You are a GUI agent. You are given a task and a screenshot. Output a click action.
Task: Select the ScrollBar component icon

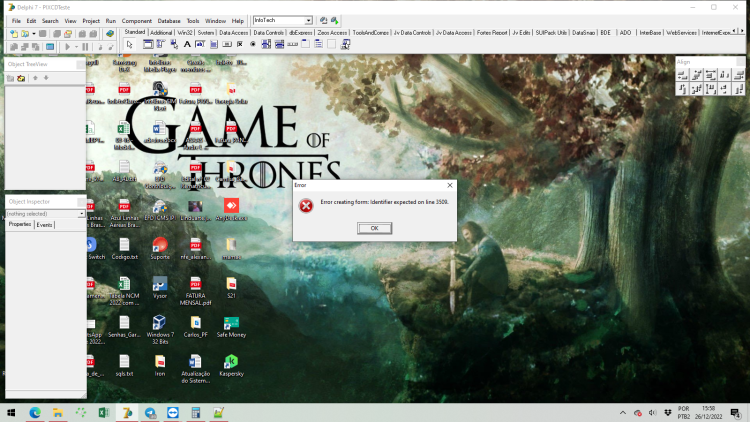292,44
